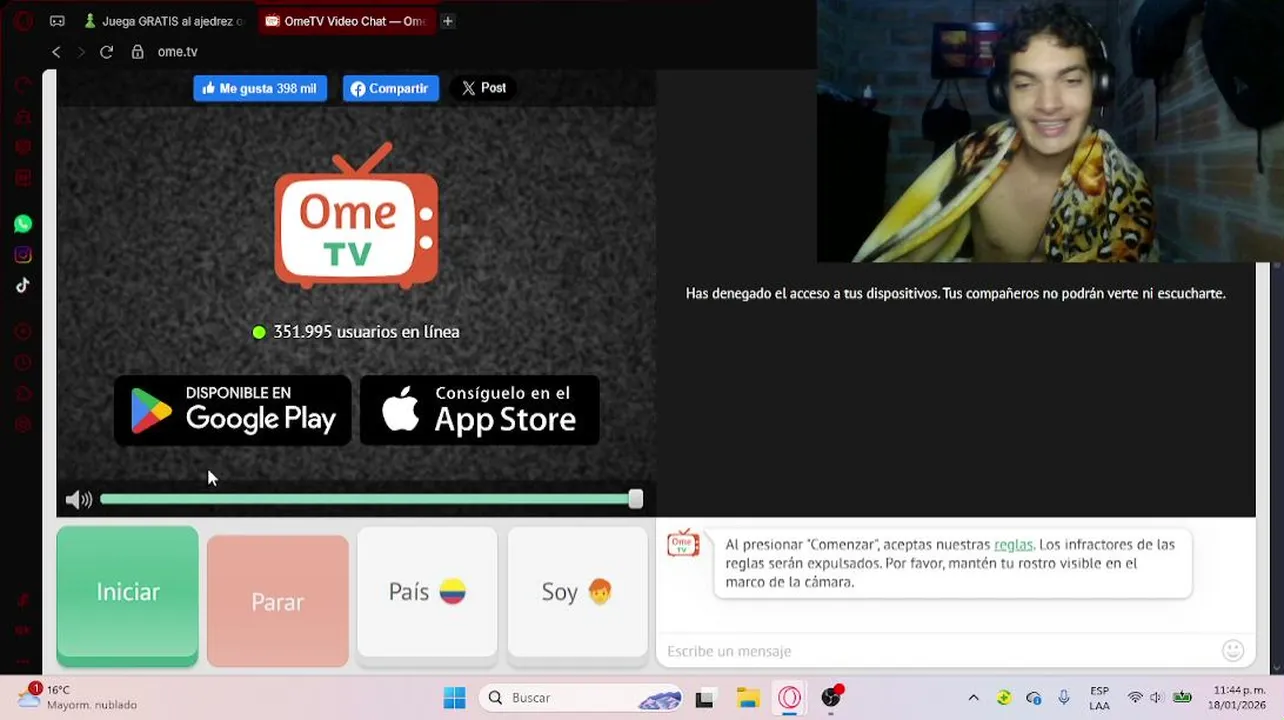This screenshot has height=720, width=1284.
Task: Open the emoji picker in chat
Action: click(x=1233, y=651)
